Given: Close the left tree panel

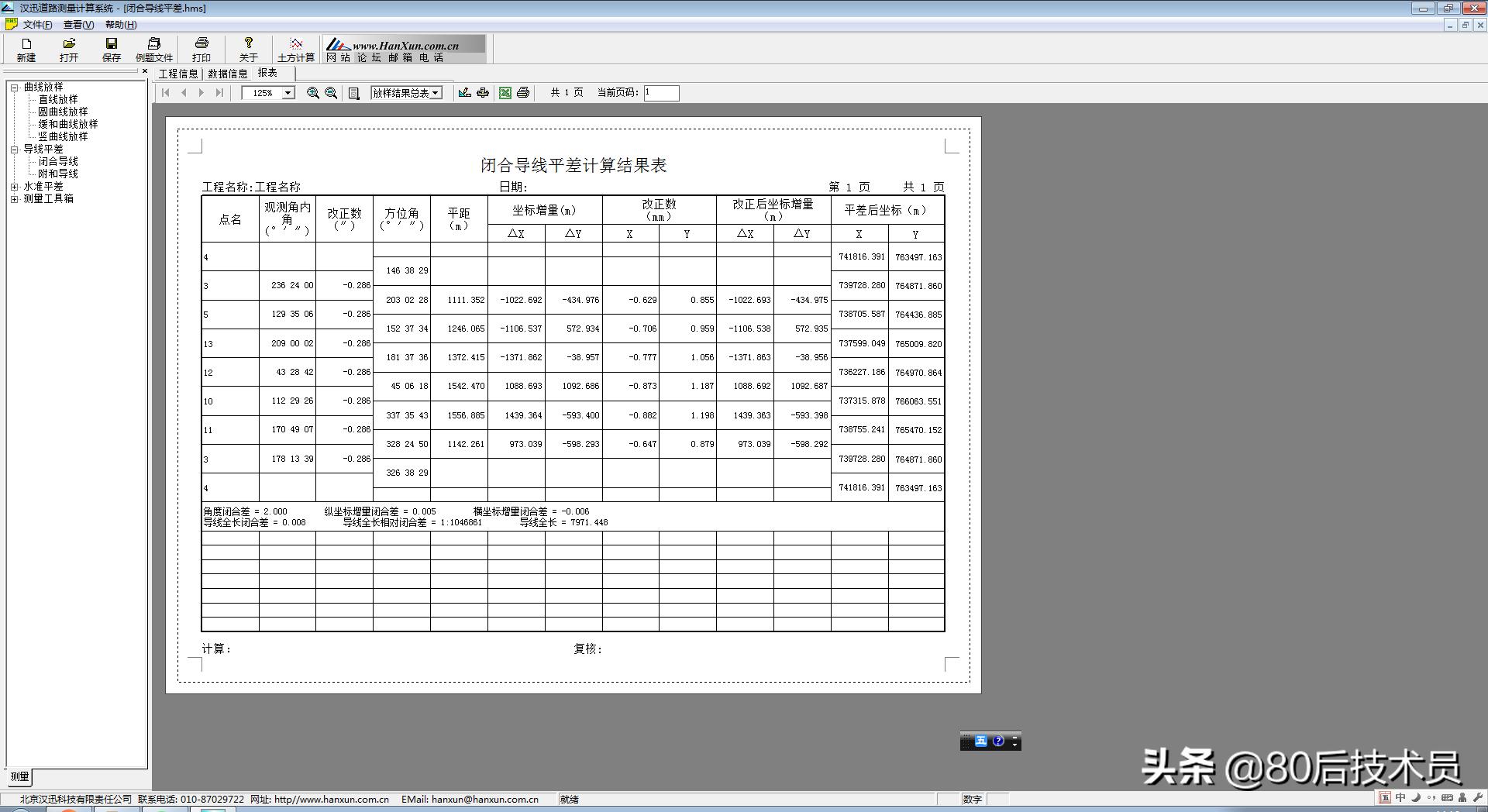Looking at the screenshot, I should [145, 71].
